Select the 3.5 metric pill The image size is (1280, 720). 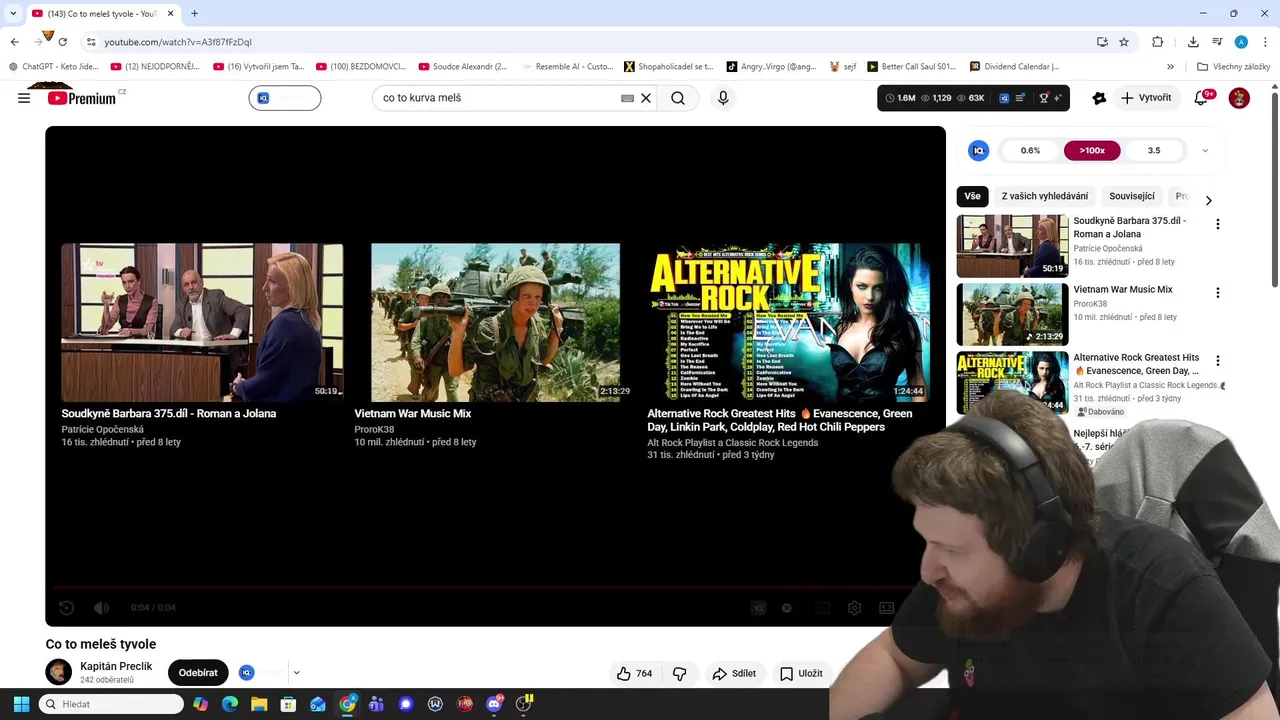coord(1154,151)
